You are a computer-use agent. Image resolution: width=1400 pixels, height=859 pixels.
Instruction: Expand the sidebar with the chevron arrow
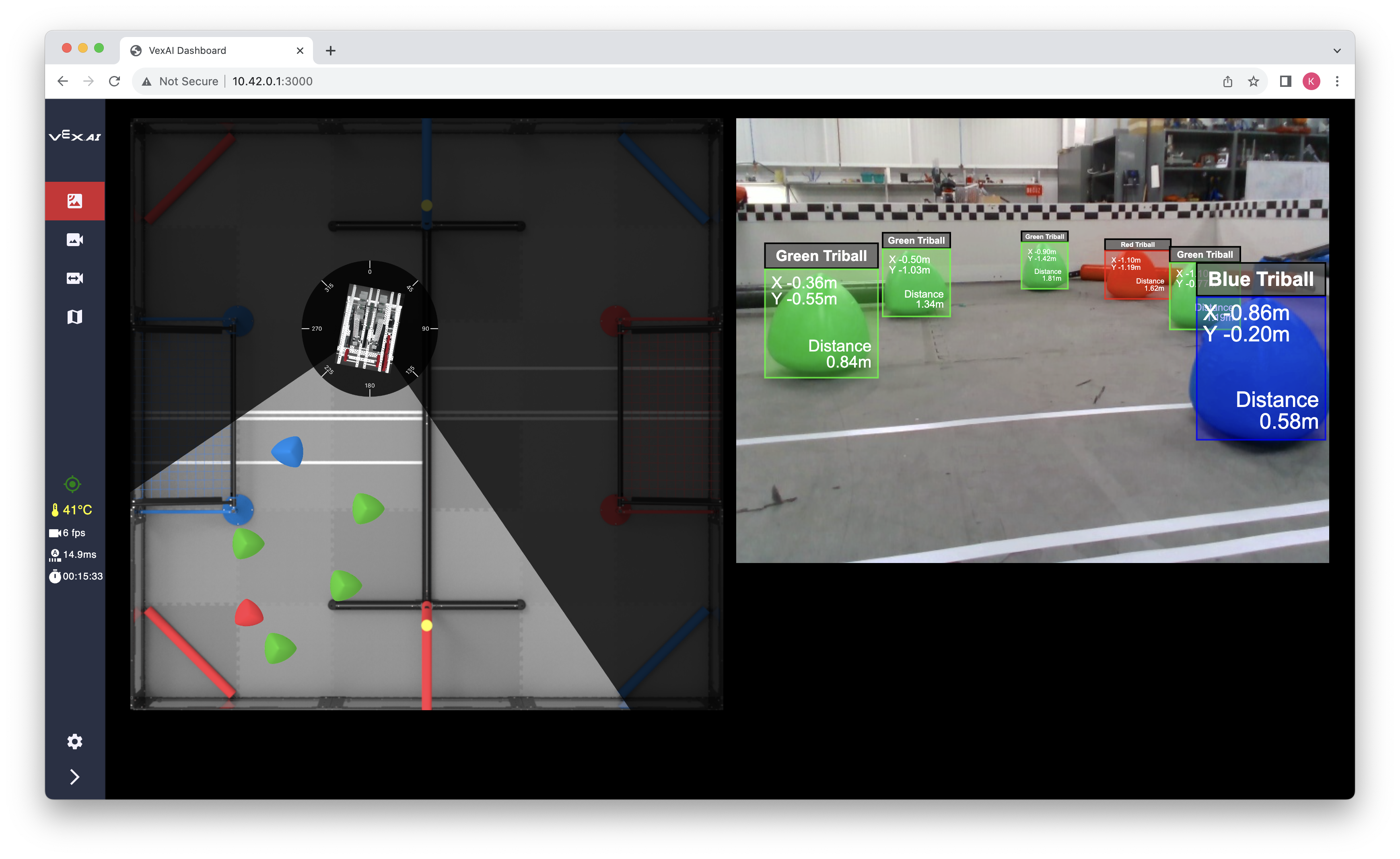point(74,777)
